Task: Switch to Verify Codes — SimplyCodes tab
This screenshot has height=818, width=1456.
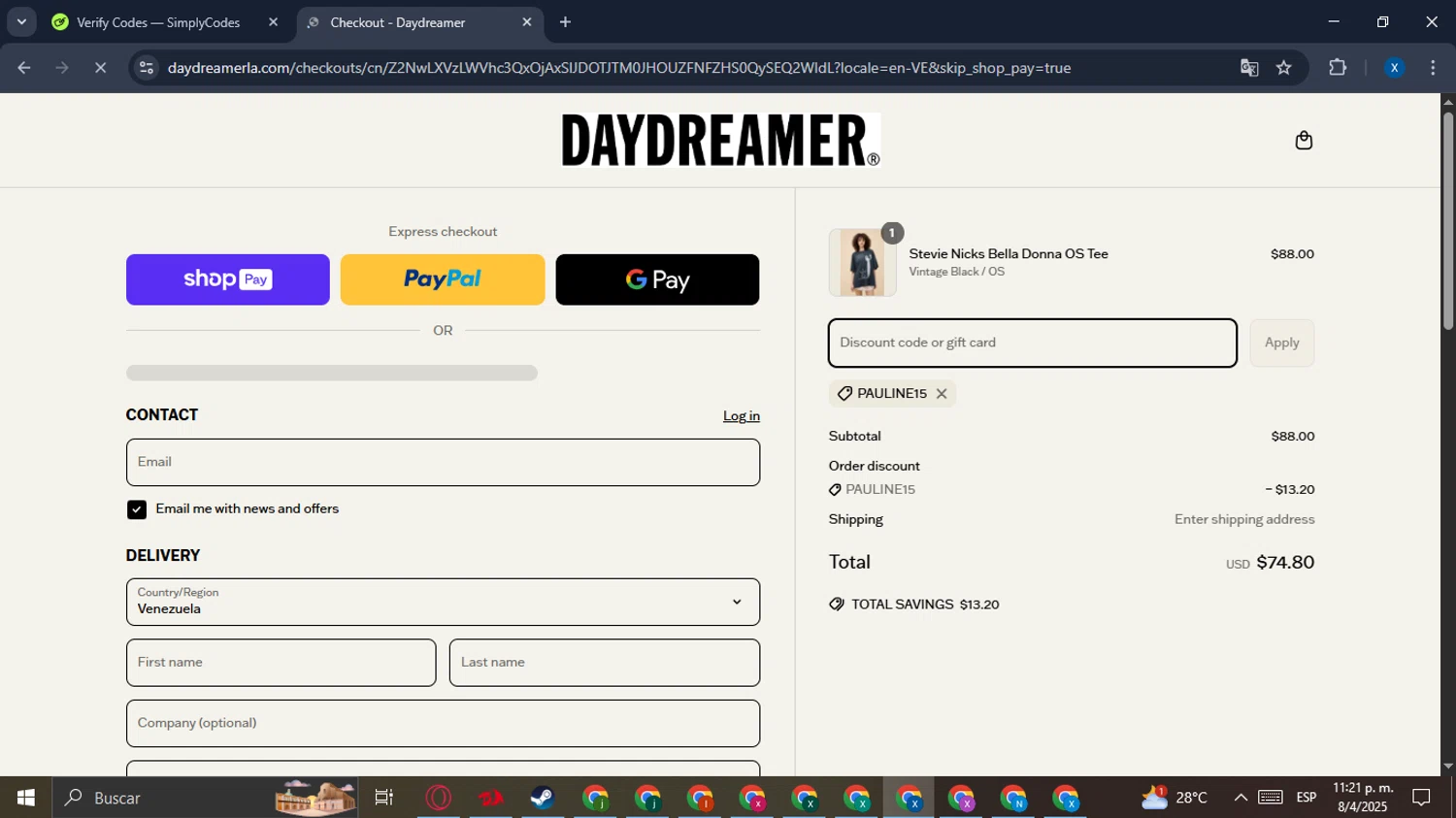Action: tap(158, 22)
